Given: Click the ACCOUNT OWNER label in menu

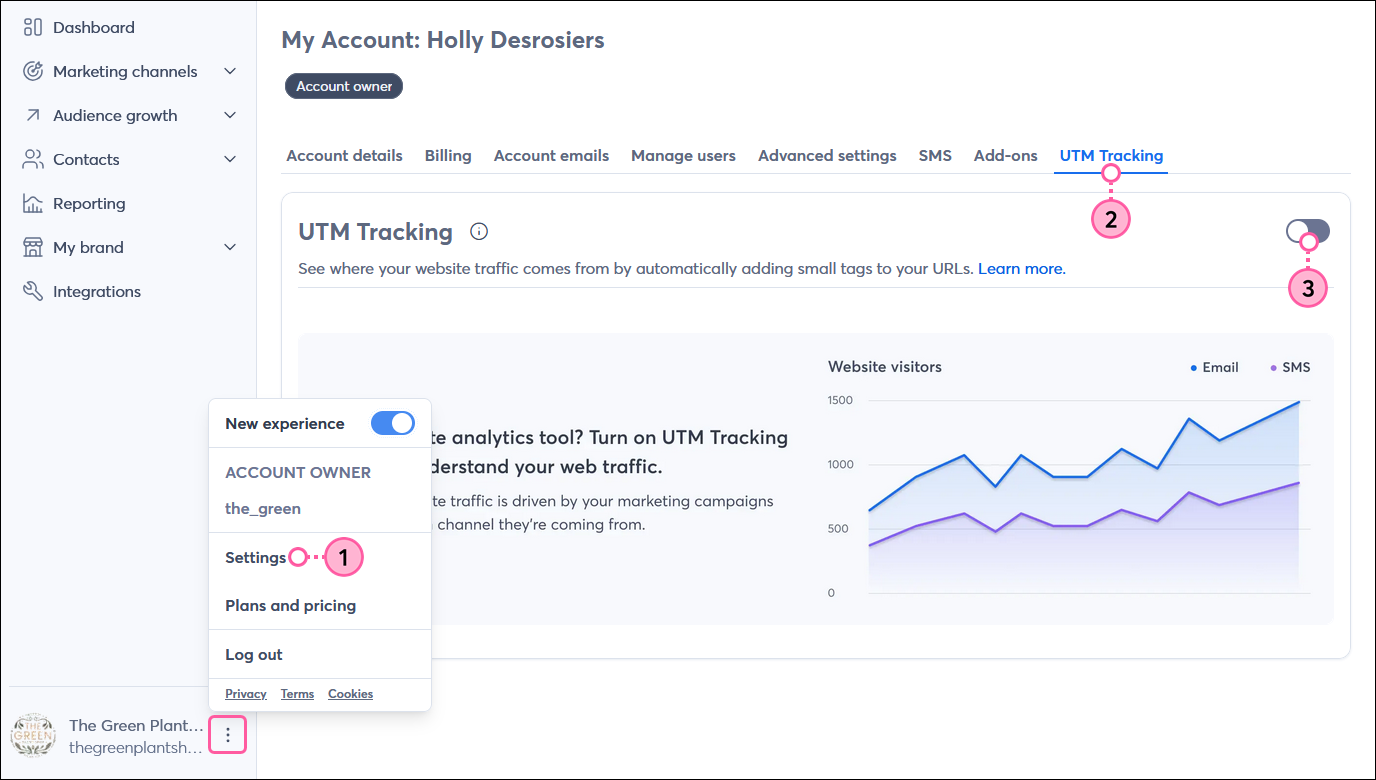Looking at the screenshot, I should (x=298, y=472).
